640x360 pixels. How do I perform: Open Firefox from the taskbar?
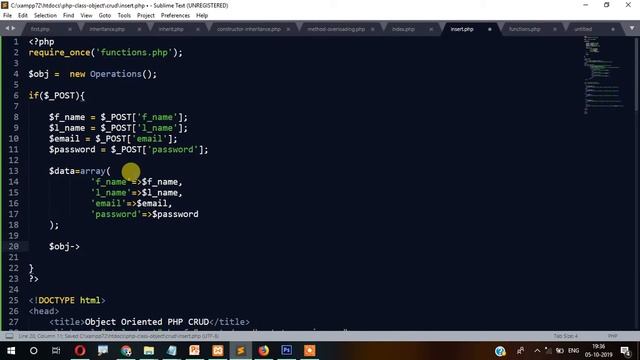click(264, 351)
